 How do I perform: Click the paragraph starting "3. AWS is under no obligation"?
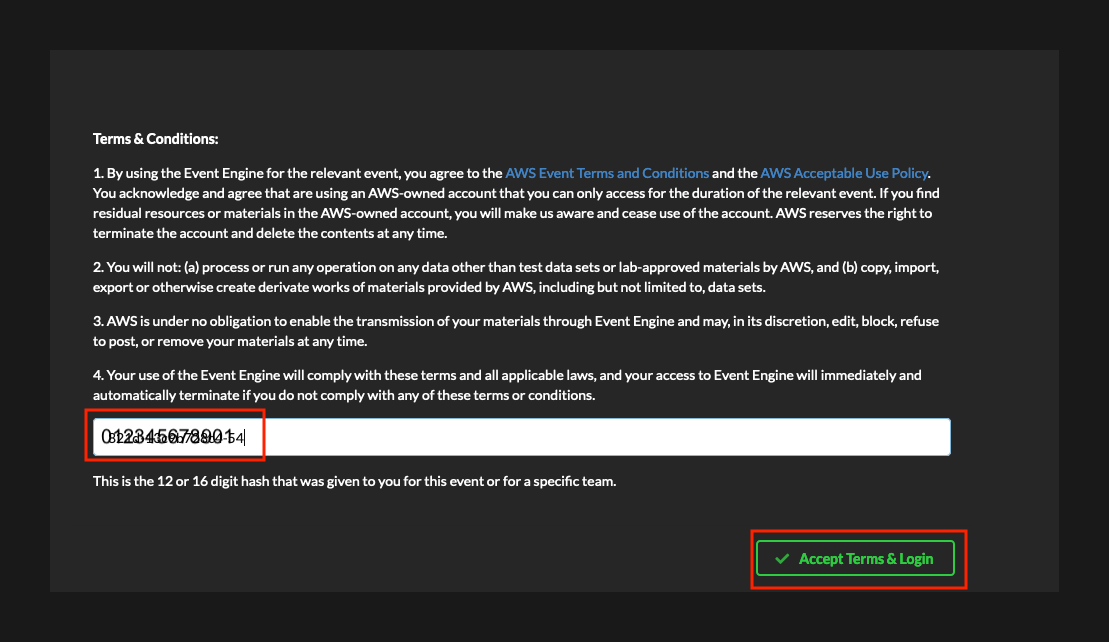click(516, 331)
